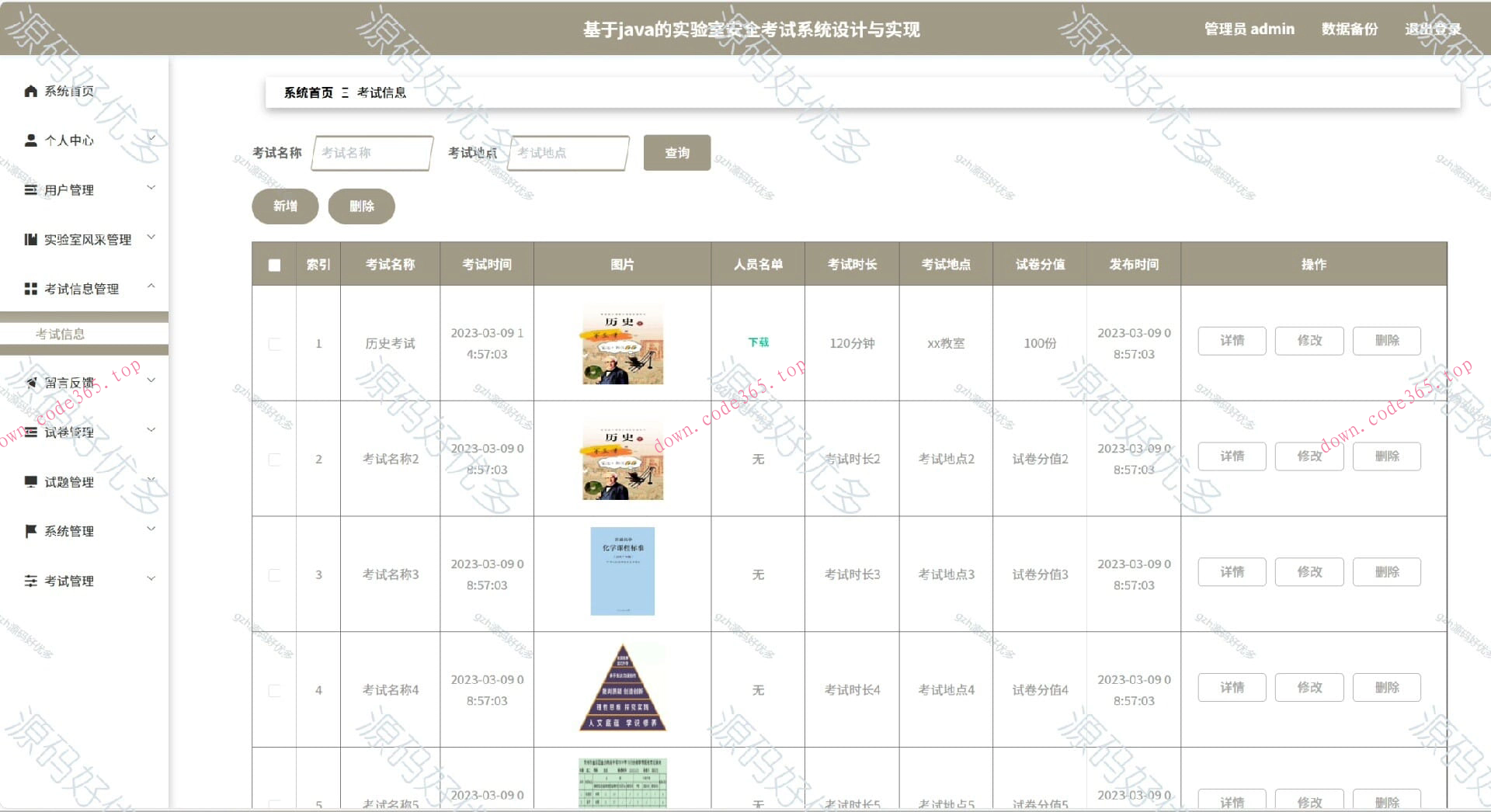This screenshot has width=1491, height=812.
Task: Click the megaphone icon for 留言反馈
Action: point(31,383)
